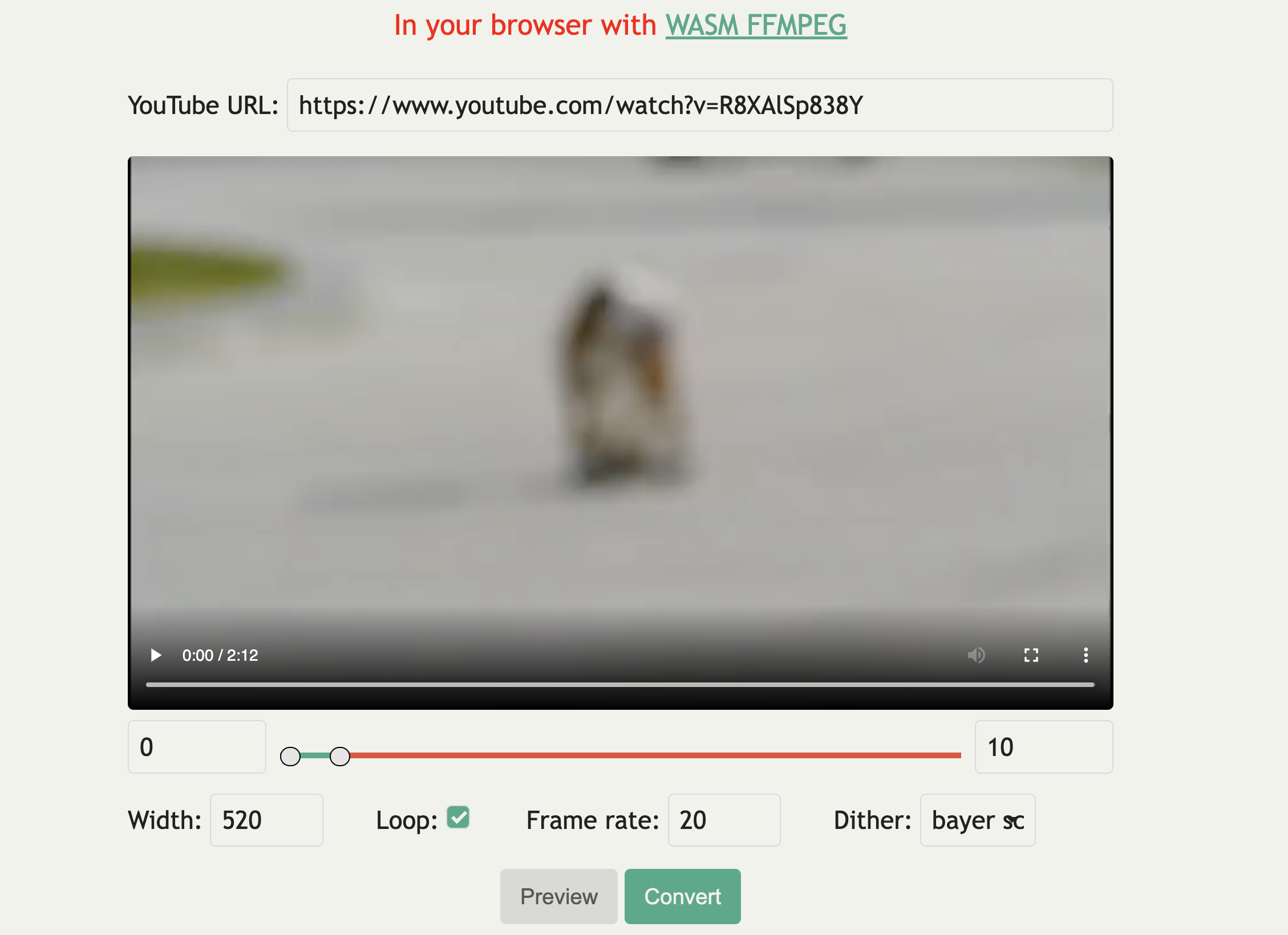Click the Width field showing 520
This screenshot has width=1288, height=935.
click(266, 820)
